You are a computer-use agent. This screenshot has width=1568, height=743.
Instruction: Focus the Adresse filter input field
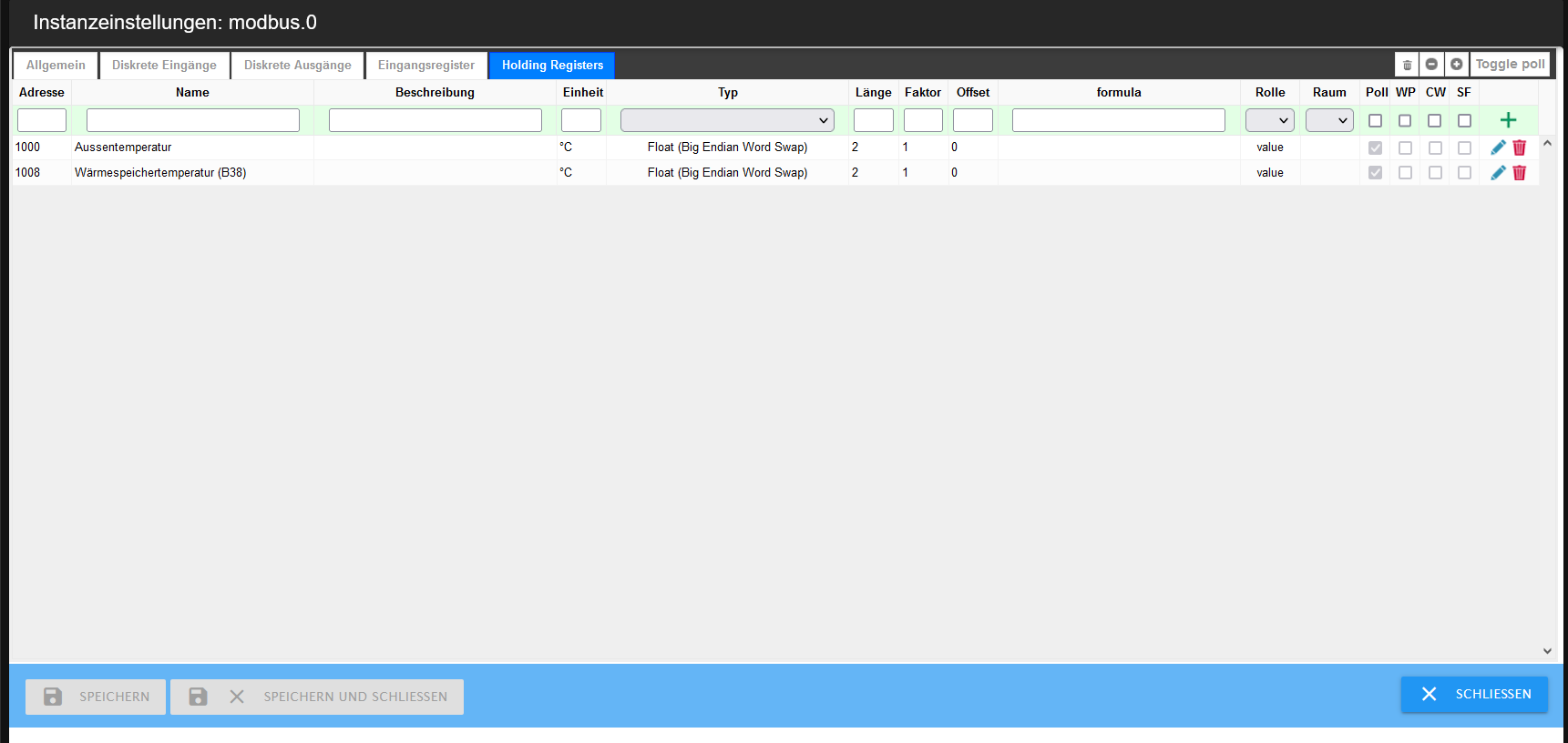pos(42,120)
